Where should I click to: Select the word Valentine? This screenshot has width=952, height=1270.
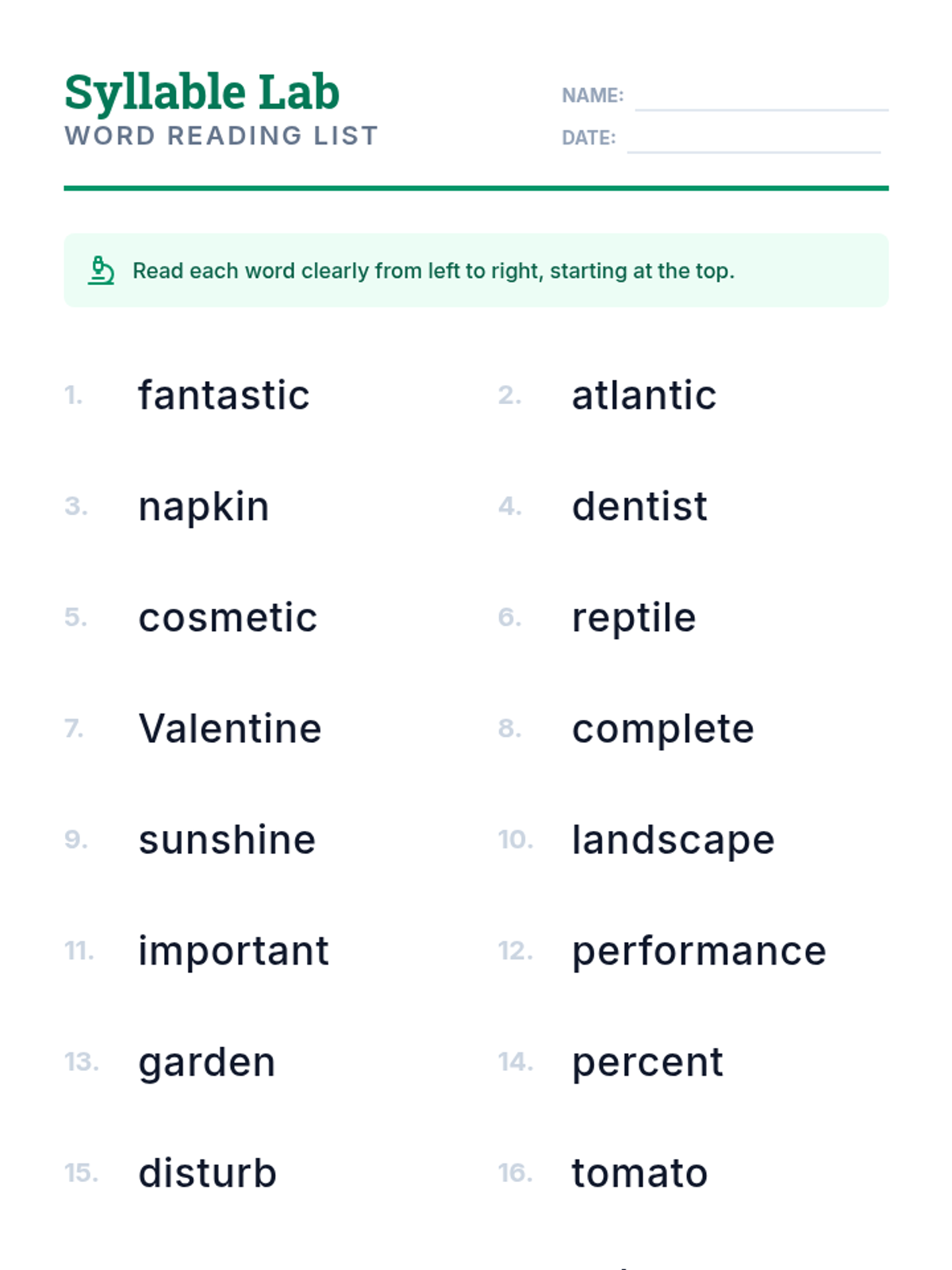(x=230, y=729)
